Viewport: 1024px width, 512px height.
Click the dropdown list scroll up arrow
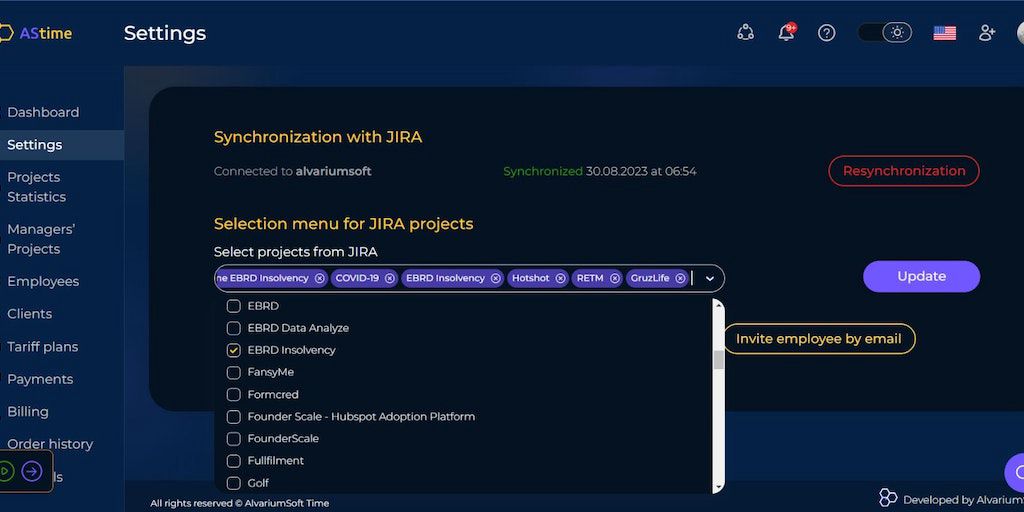(718, 304)
